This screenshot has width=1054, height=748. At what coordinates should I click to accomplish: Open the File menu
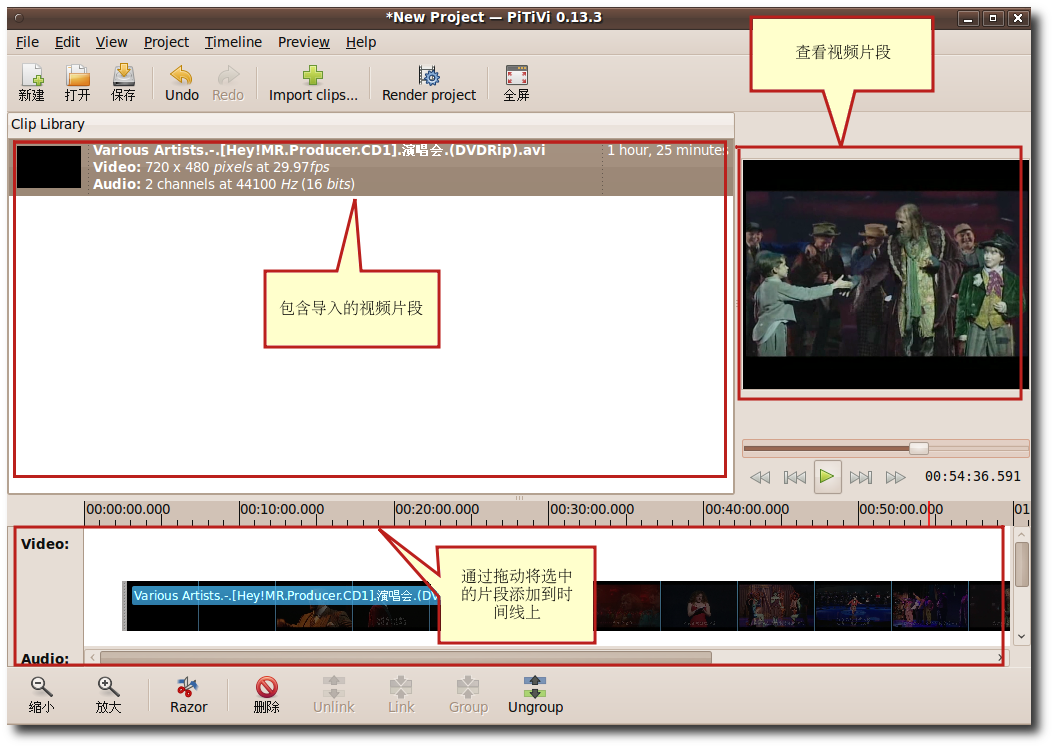tap(27, 42)
